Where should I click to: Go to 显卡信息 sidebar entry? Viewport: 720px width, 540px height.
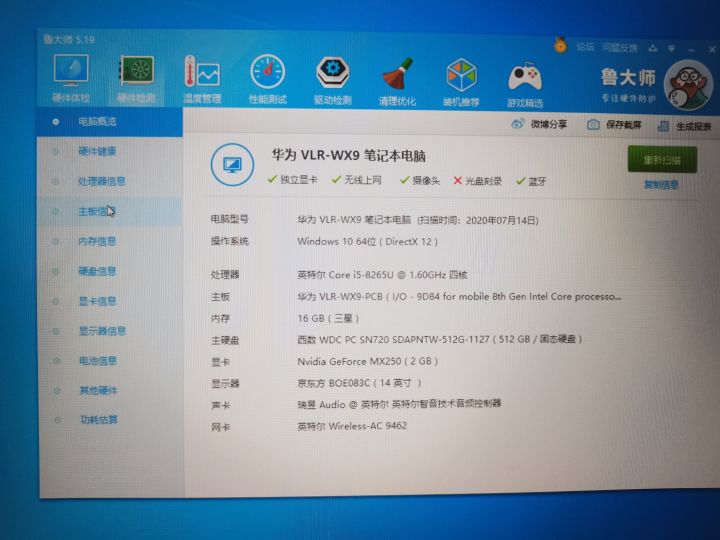(x=97, y=301)
